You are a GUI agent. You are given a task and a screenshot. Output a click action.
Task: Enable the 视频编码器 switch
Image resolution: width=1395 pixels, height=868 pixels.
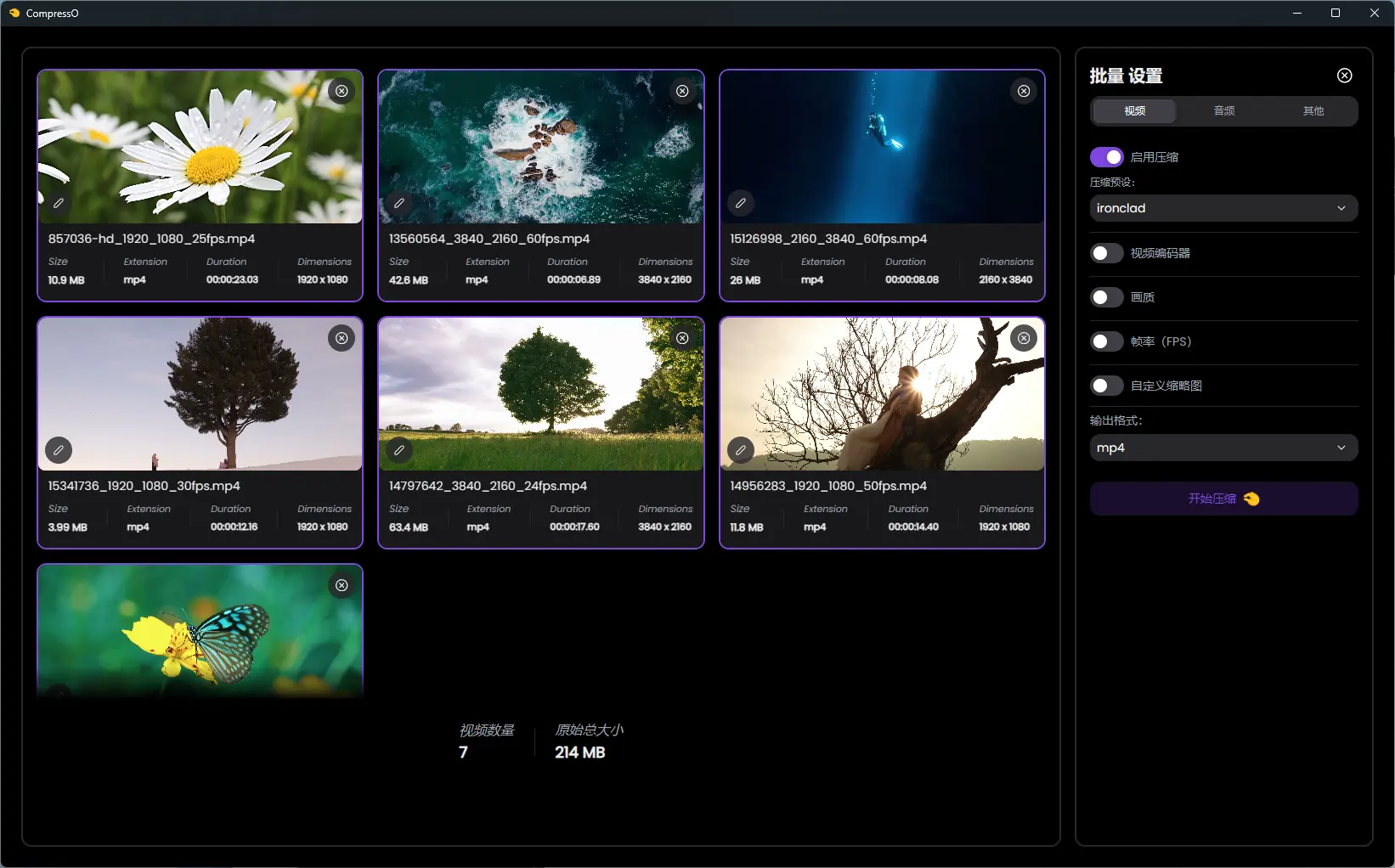coord(1106,253)
